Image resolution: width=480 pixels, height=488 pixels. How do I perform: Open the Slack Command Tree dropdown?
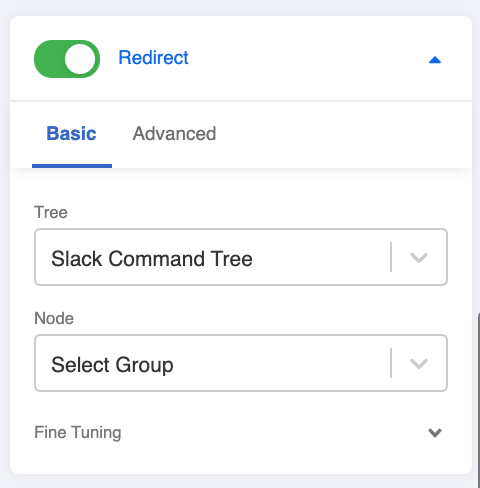point(241,257)
